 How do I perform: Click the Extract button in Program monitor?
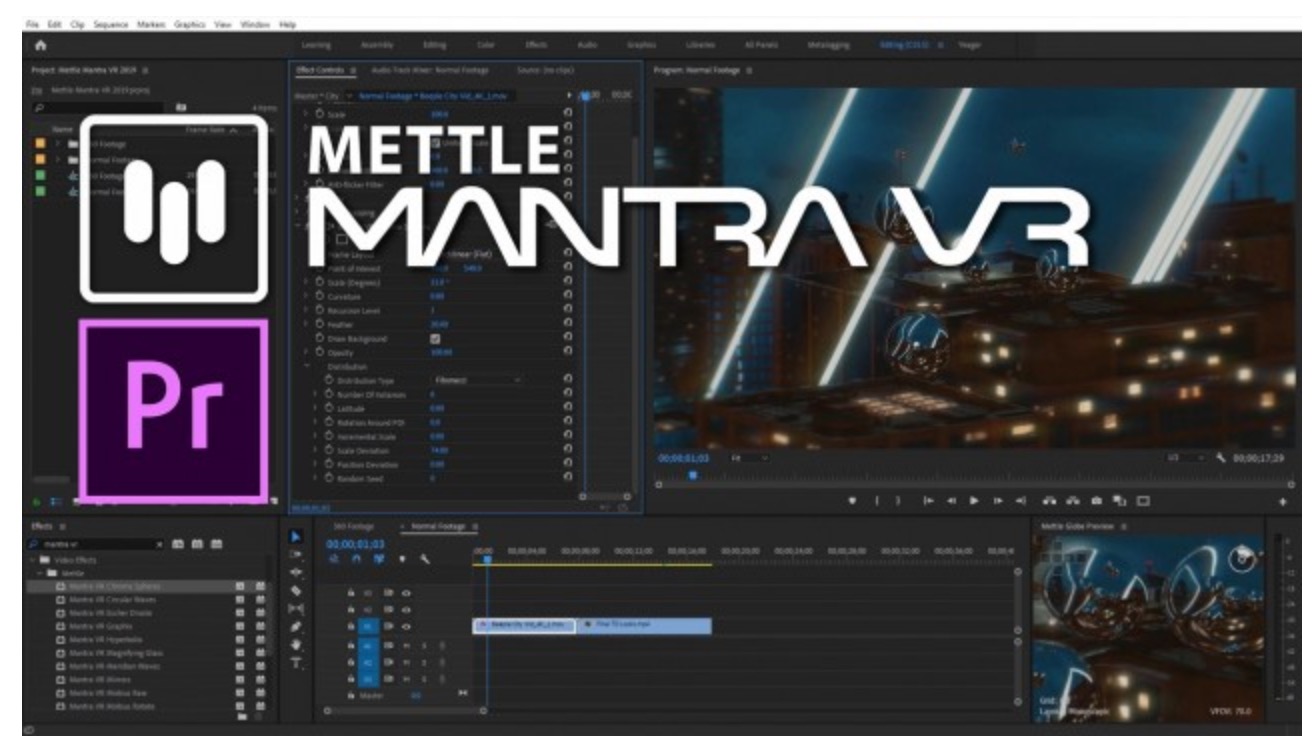pos(1074,500)
